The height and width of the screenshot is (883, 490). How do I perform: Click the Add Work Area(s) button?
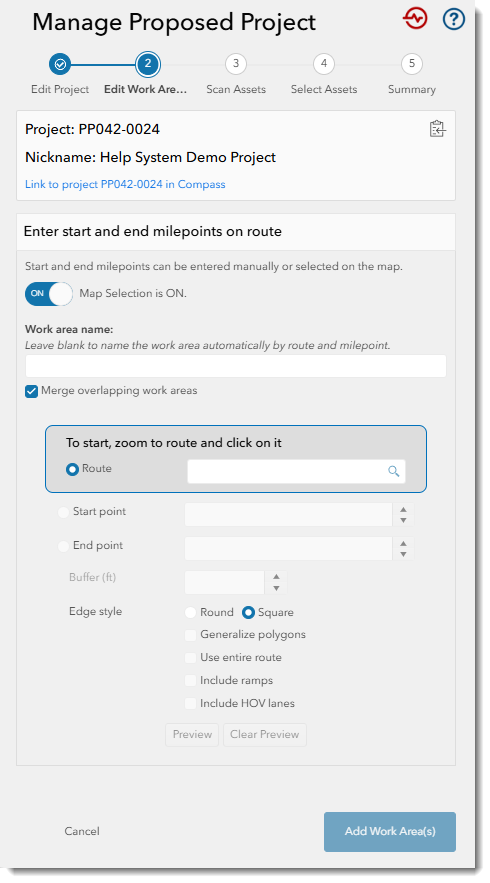(x=390, y=831)
